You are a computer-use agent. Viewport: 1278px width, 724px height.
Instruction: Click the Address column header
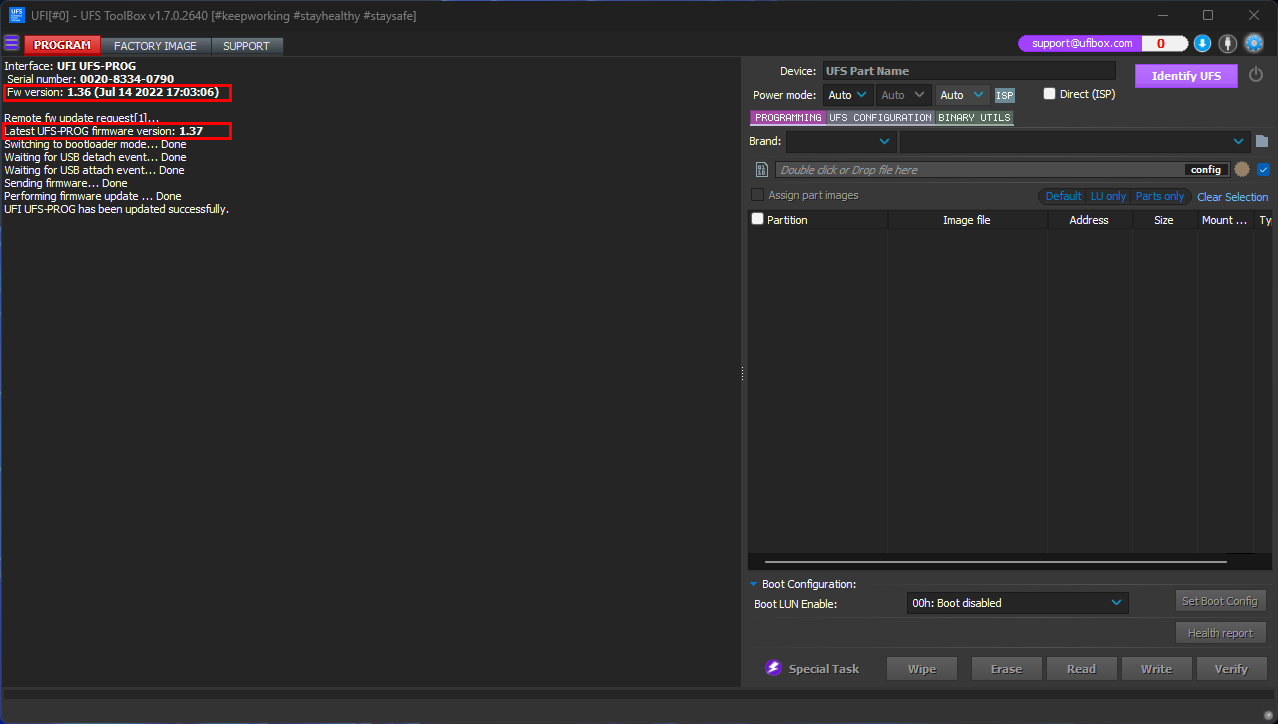pyautogui.click(x=1089, y=220)
